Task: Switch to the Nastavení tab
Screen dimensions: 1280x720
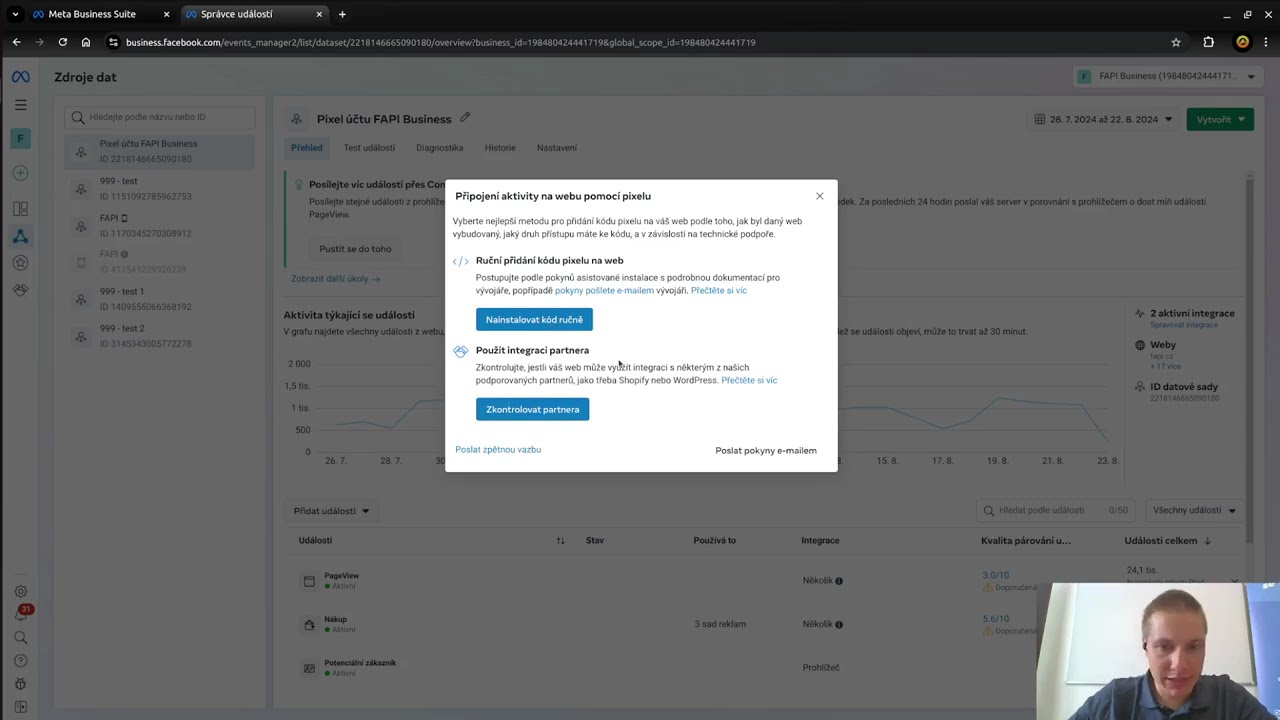Action: coord(557,148)
